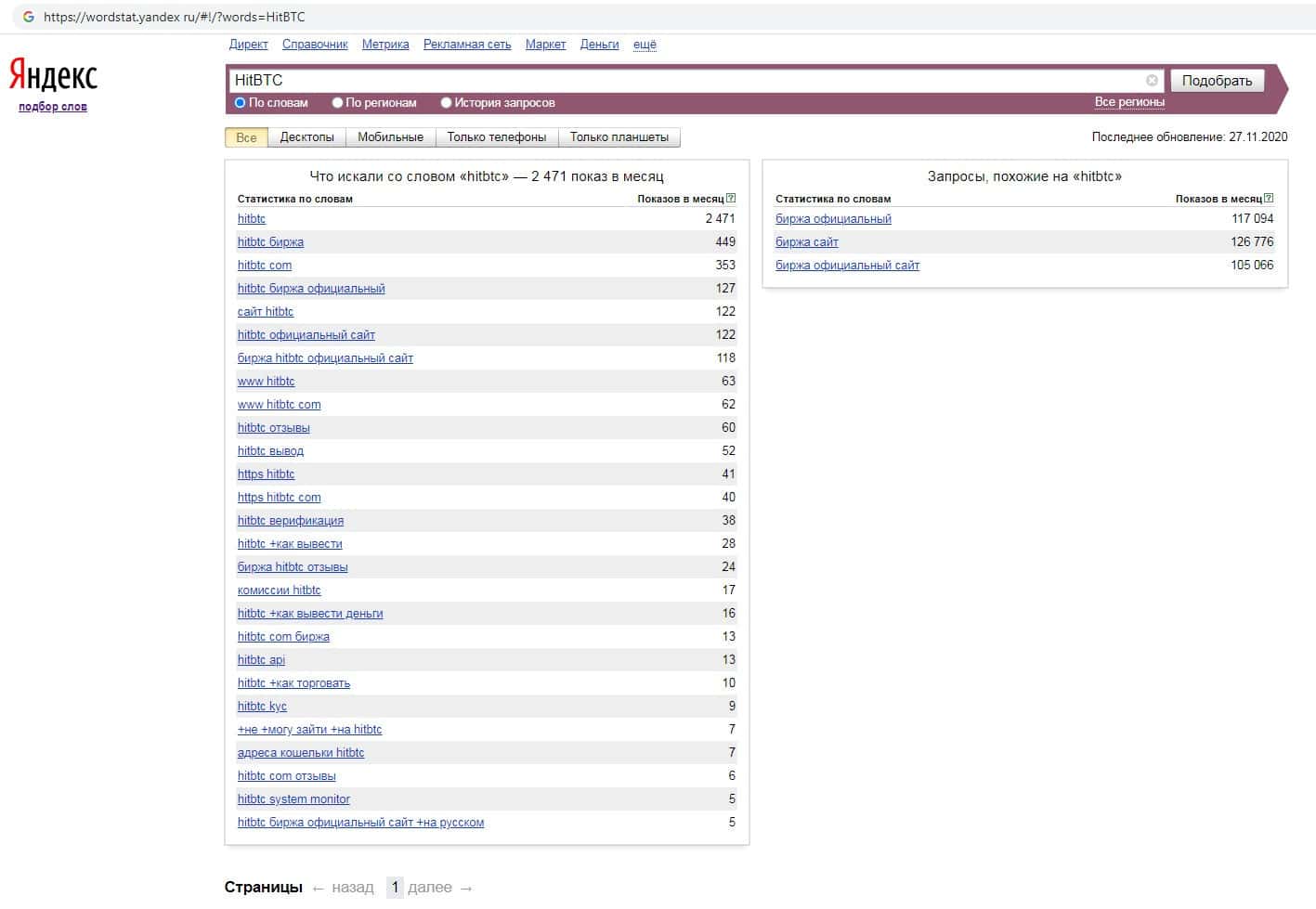This screenshot has width=1316, height=909.
Task: Open the 'Только телефоны' tab
Action: tap(496, 137)
